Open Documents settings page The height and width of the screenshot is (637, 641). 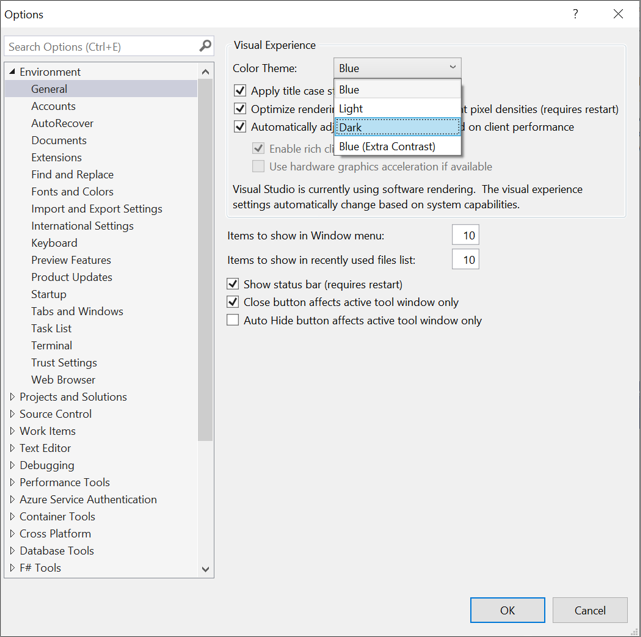[59, 140]
